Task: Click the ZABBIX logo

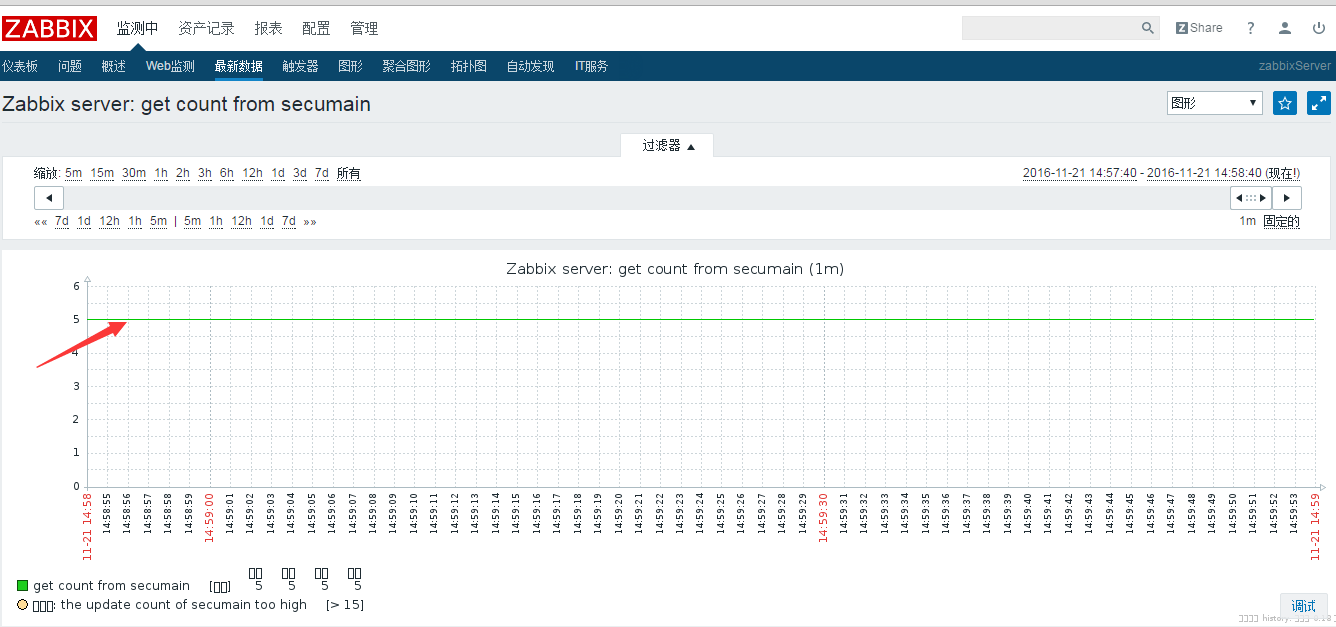Action: tap(50, 28)
